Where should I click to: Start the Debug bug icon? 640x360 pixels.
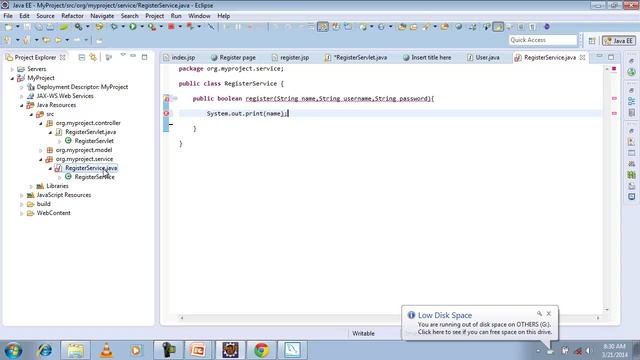(x=114, y=27)
